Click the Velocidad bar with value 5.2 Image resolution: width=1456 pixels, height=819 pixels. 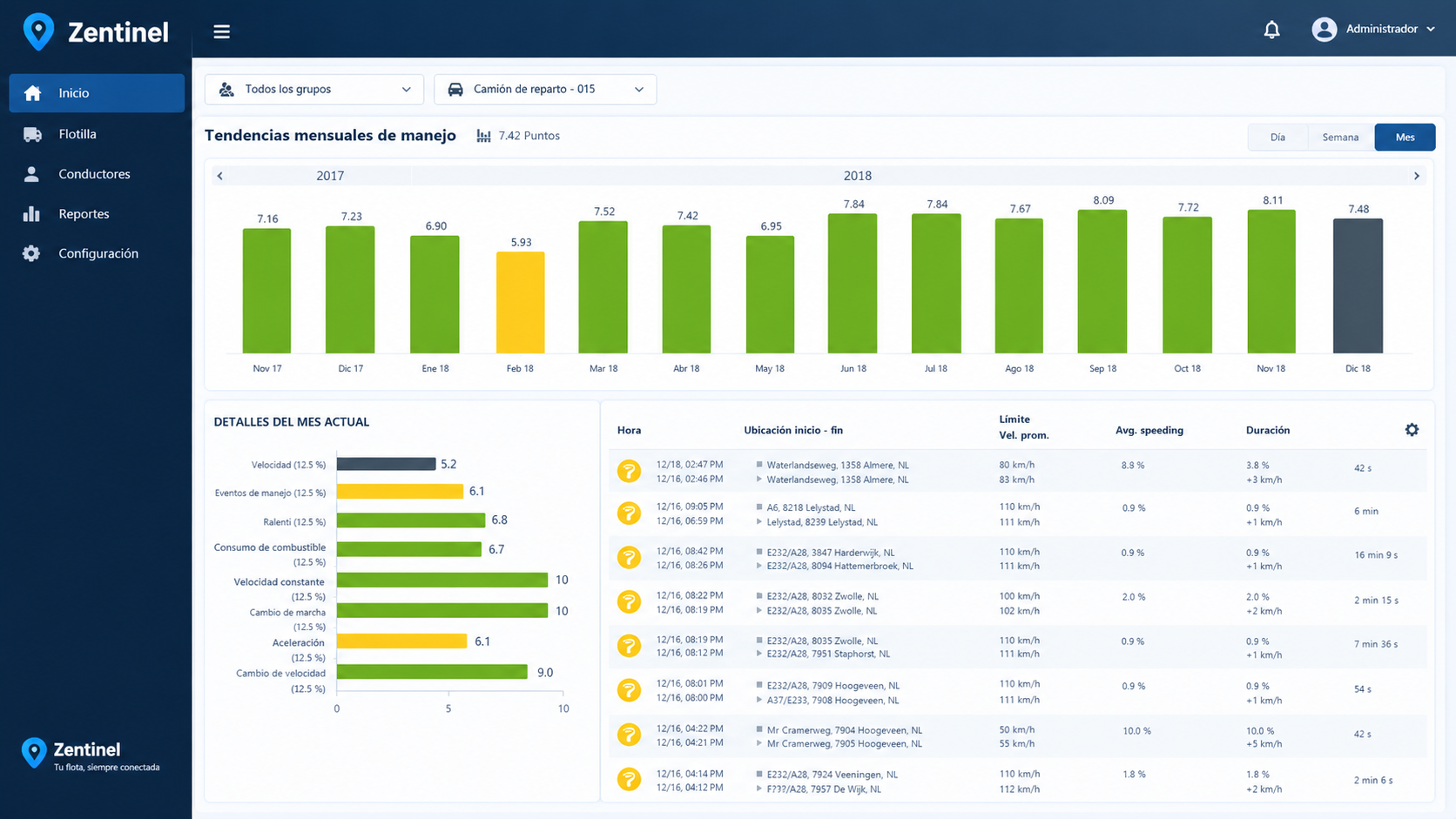pos(386,464)
